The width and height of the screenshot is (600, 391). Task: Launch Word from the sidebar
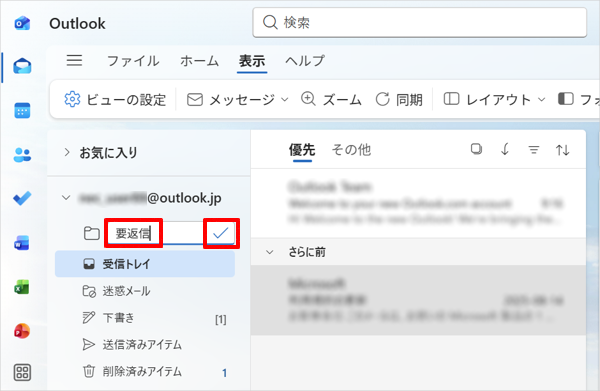click(x=22, y=243)
